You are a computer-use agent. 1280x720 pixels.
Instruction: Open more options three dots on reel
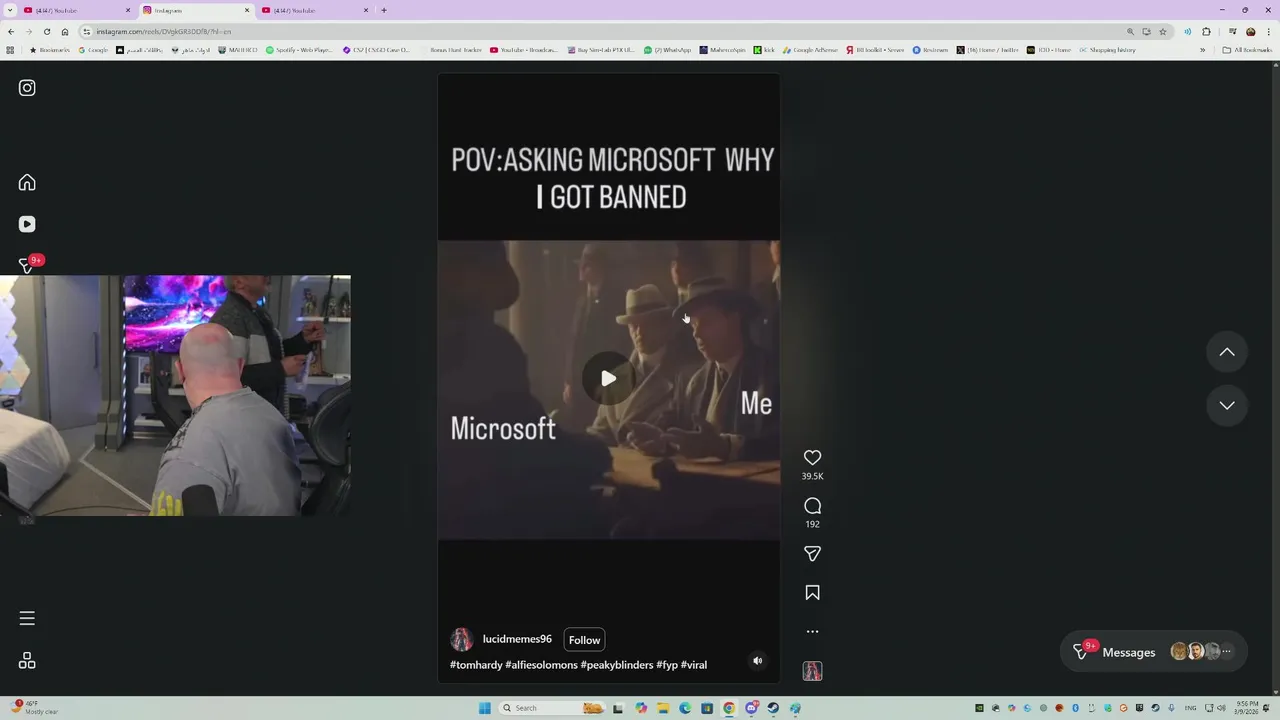[x=812, y=631]
